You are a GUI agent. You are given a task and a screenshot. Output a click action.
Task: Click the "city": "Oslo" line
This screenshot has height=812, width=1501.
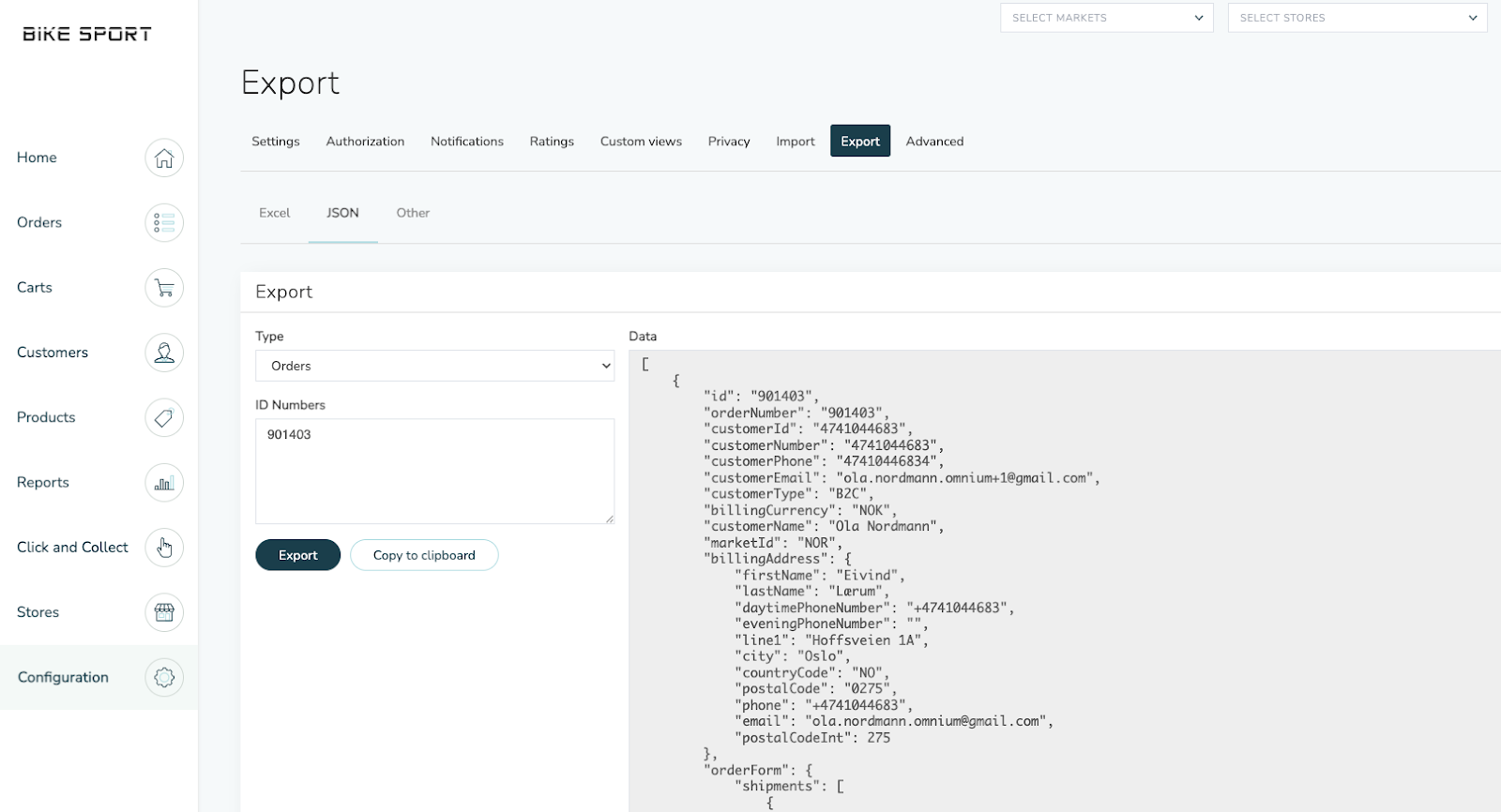pos(793,656)
